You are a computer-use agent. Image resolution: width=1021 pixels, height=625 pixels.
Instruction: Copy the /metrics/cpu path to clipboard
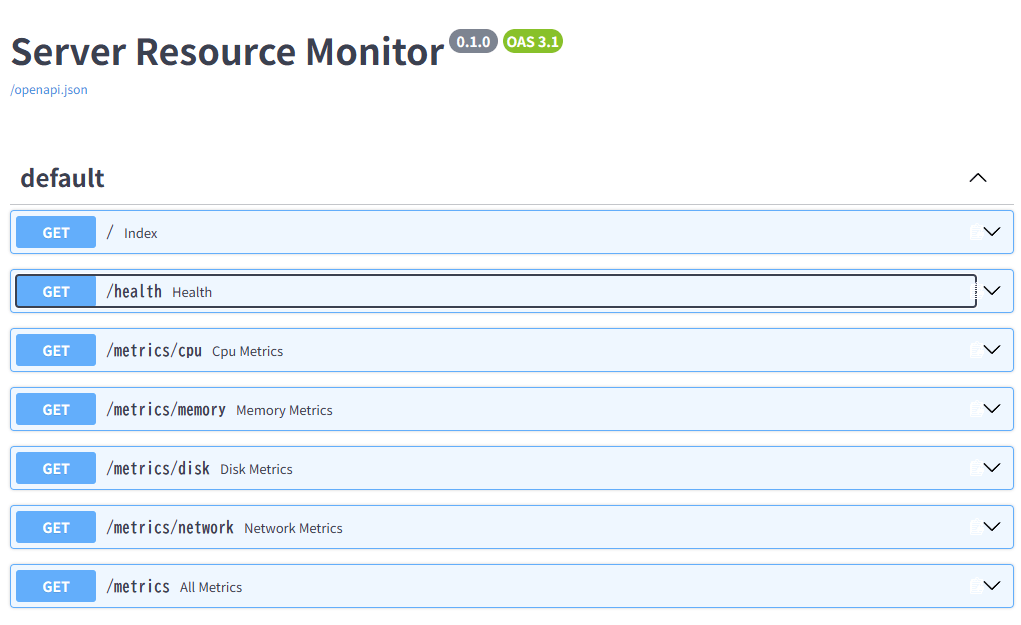click(x=975, y=350)
